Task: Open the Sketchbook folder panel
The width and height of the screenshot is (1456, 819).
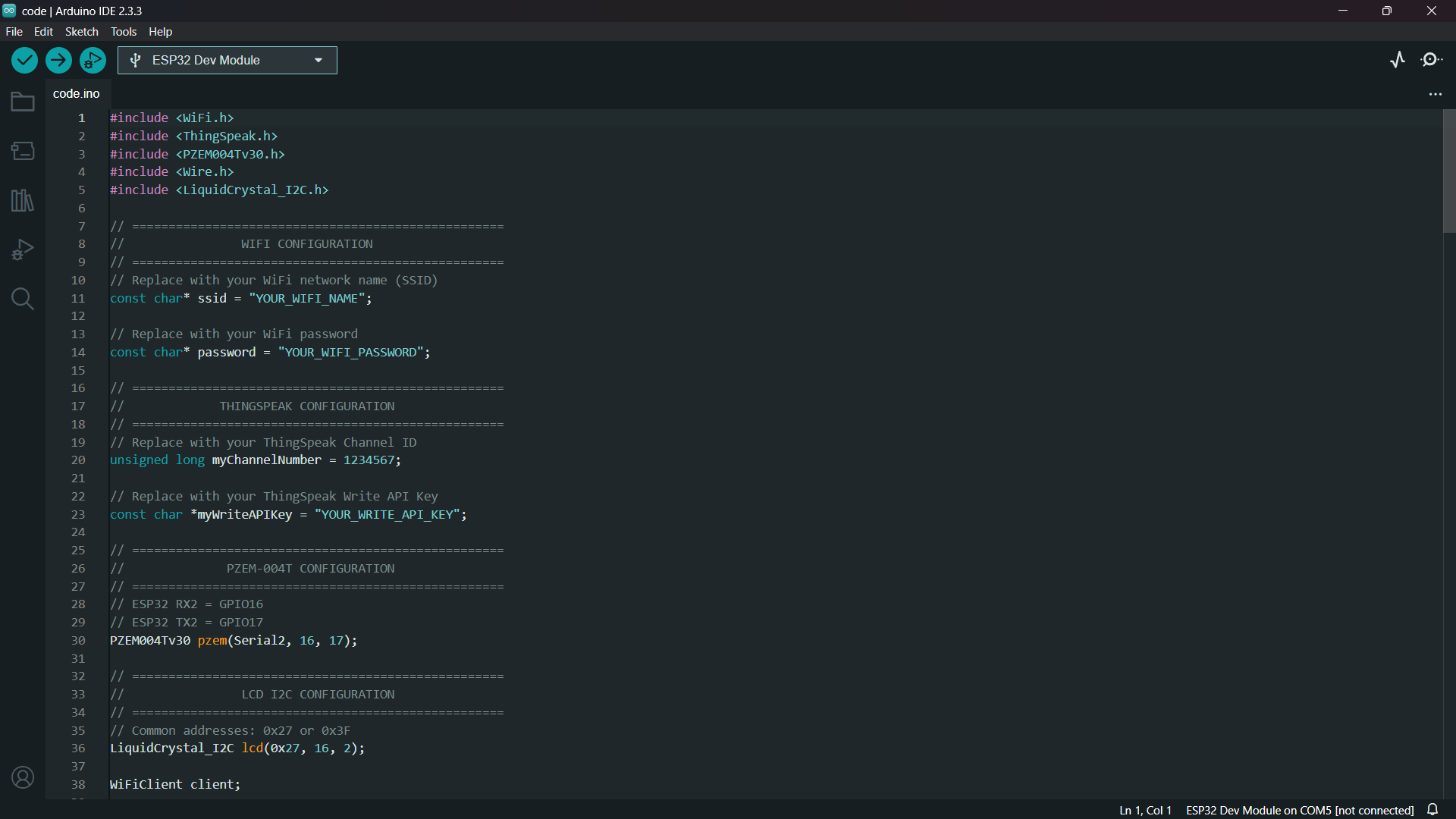Action: (23, 102)
